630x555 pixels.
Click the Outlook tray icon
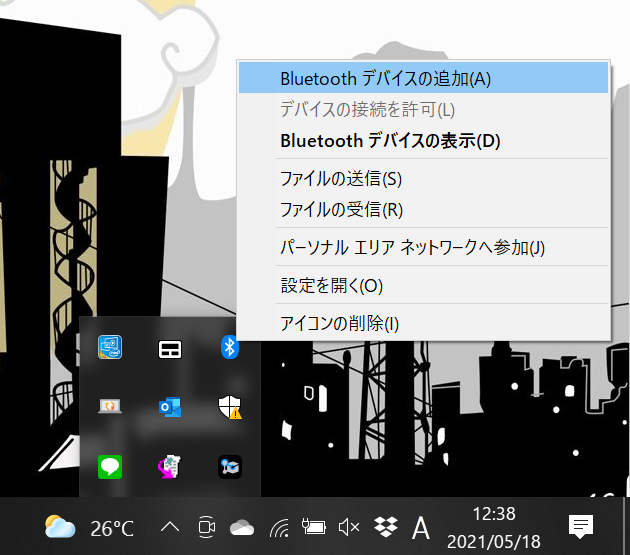coord(170,407)
